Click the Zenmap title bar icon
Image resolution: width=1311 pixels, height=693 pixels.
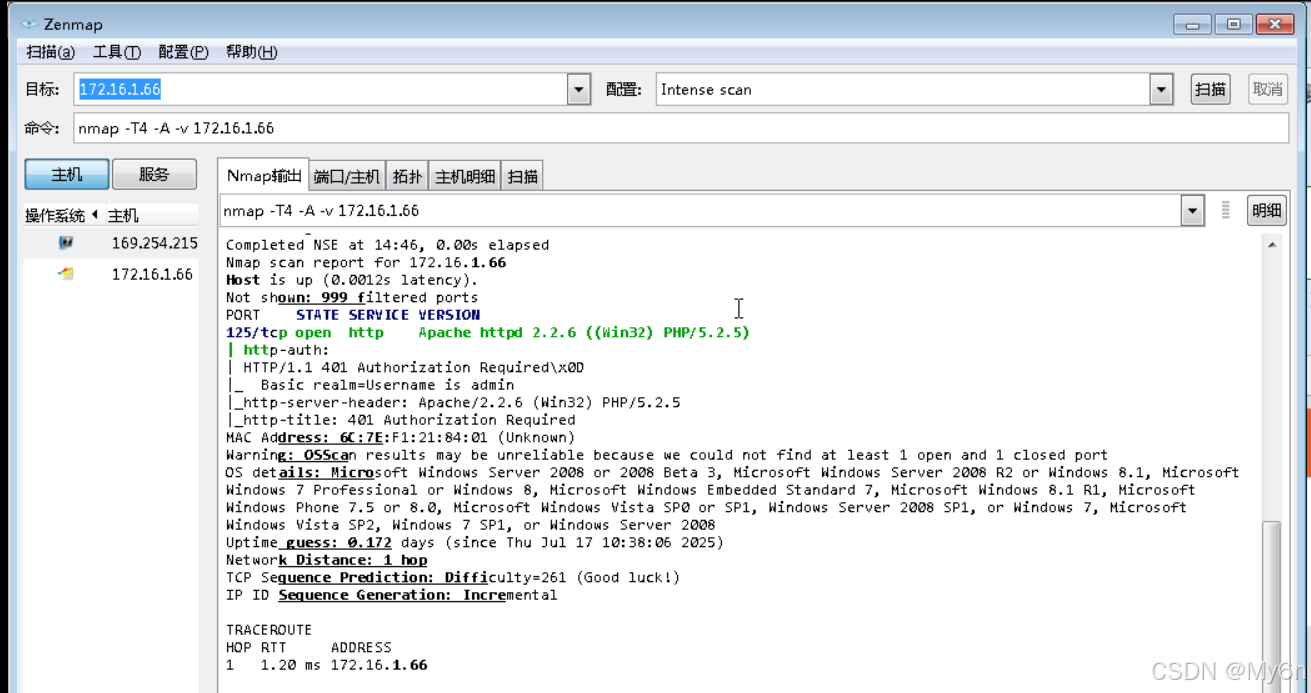pos(29,24)
